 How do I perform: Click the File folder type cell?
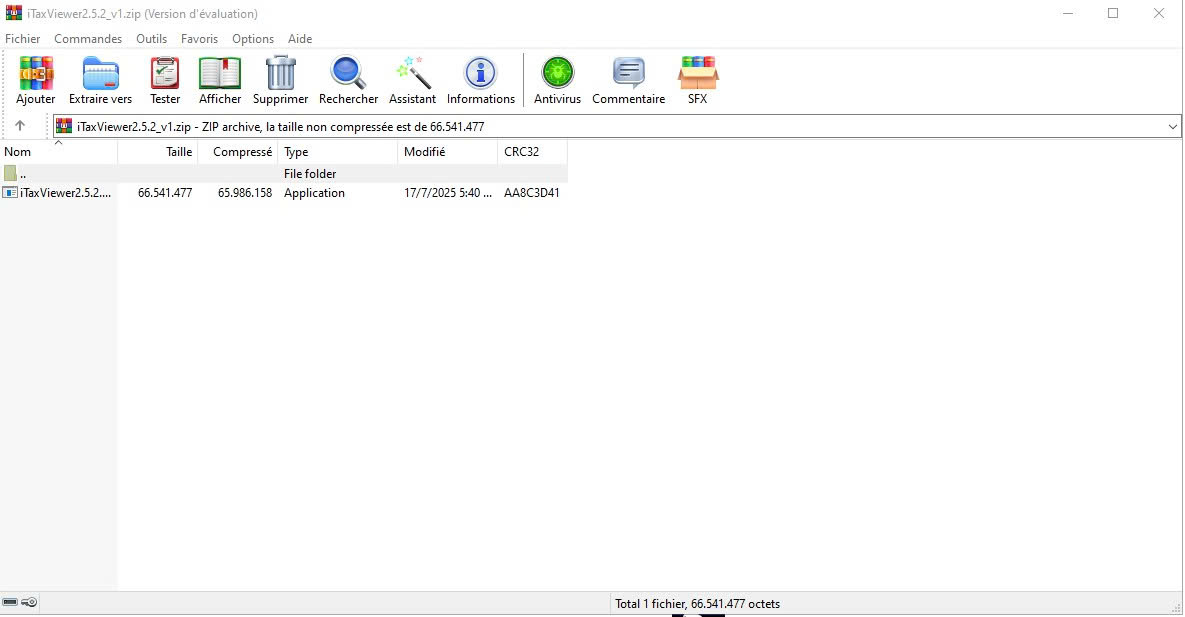coord(310,174)
